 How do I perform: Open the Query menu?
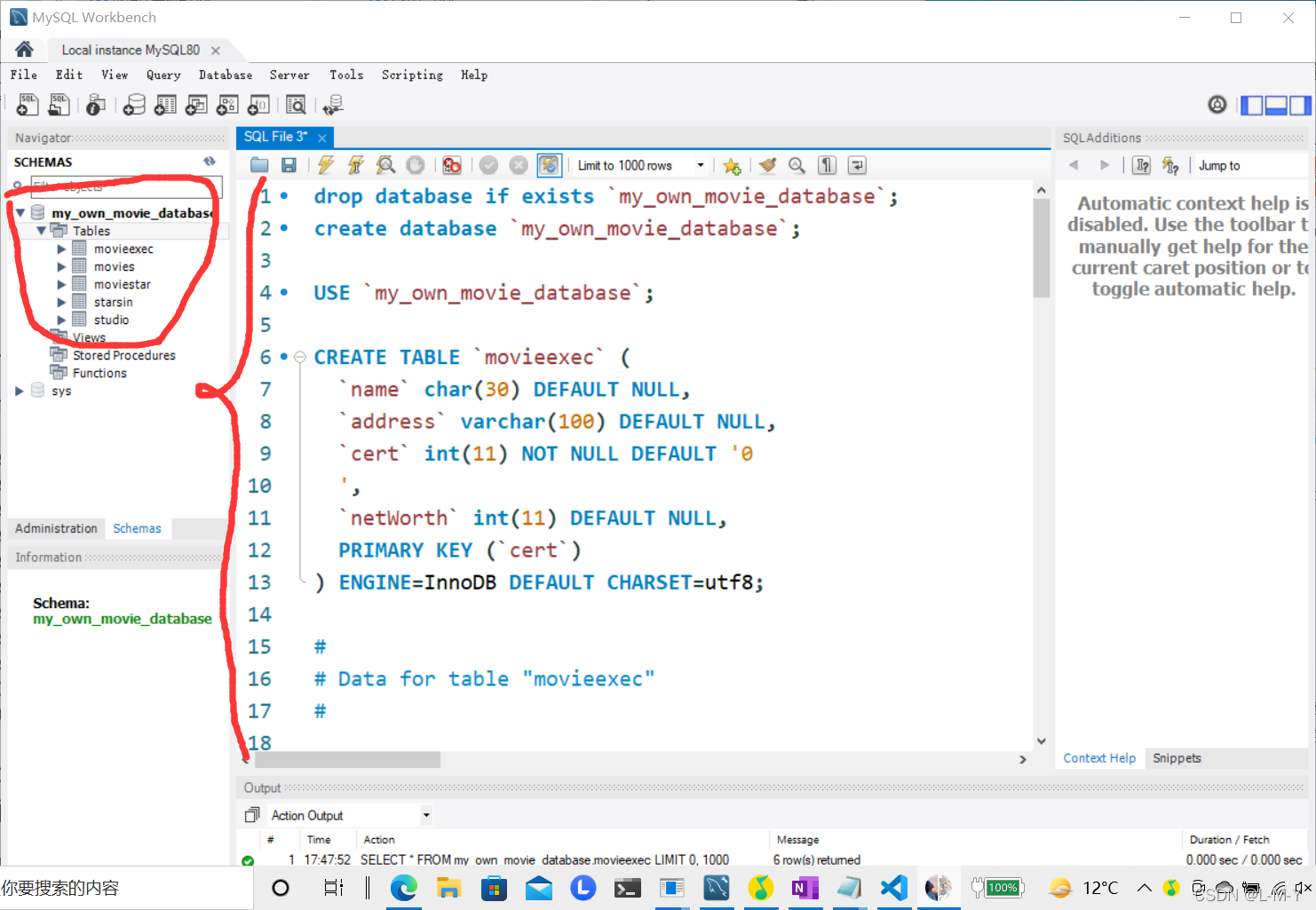(163, 75)
